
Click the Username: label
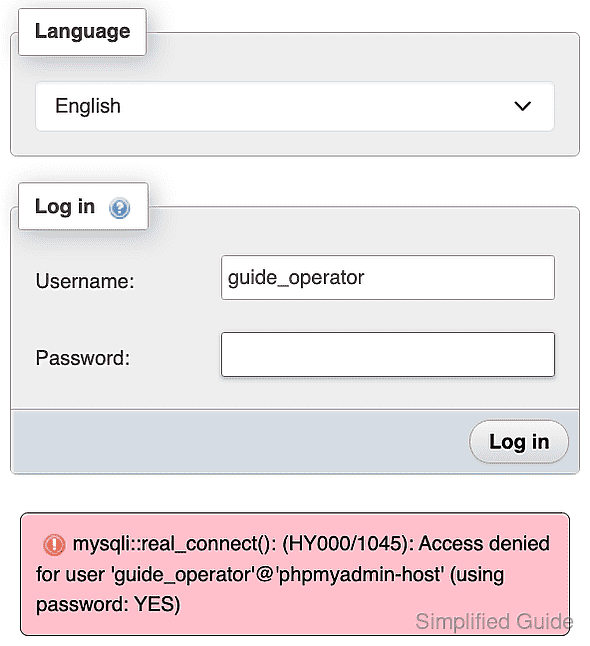coord(85,281)
